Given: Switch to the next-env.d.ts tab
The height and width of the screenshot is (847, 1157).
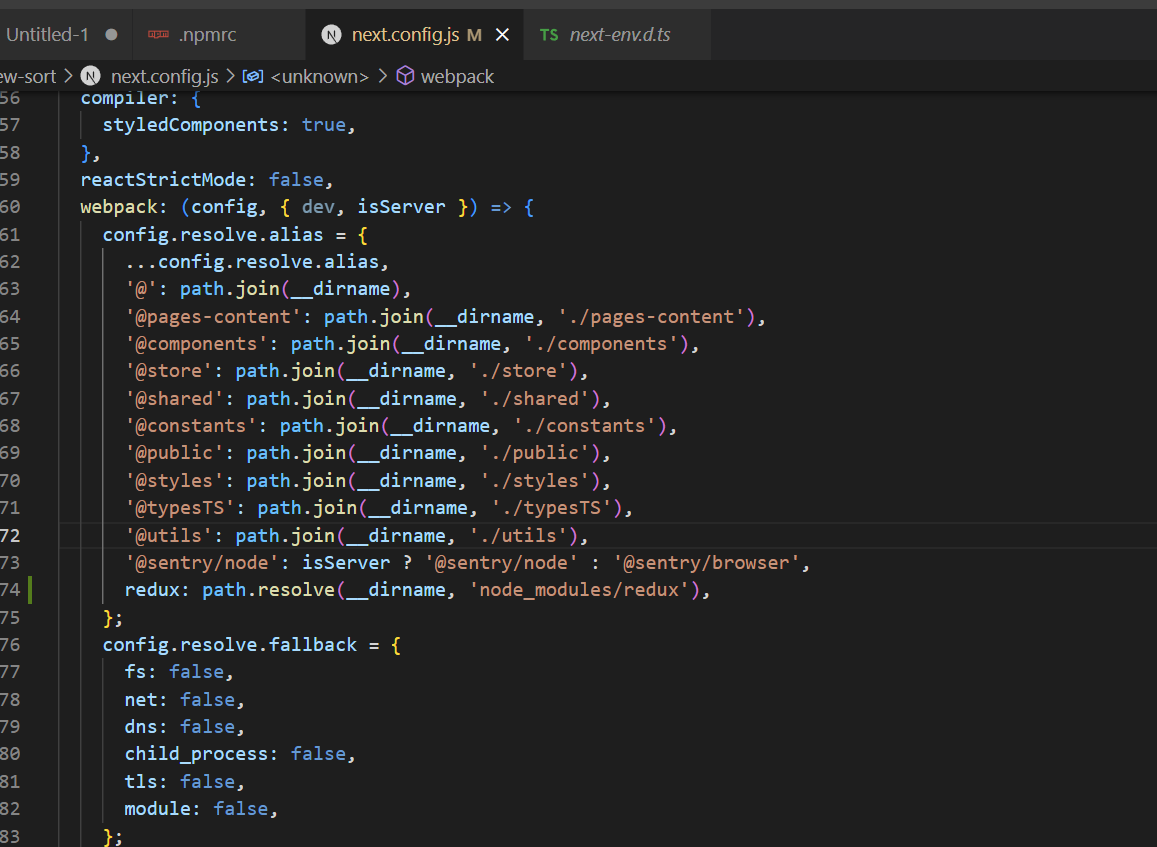Looking at the screenshot, I should tap(617, 33).
